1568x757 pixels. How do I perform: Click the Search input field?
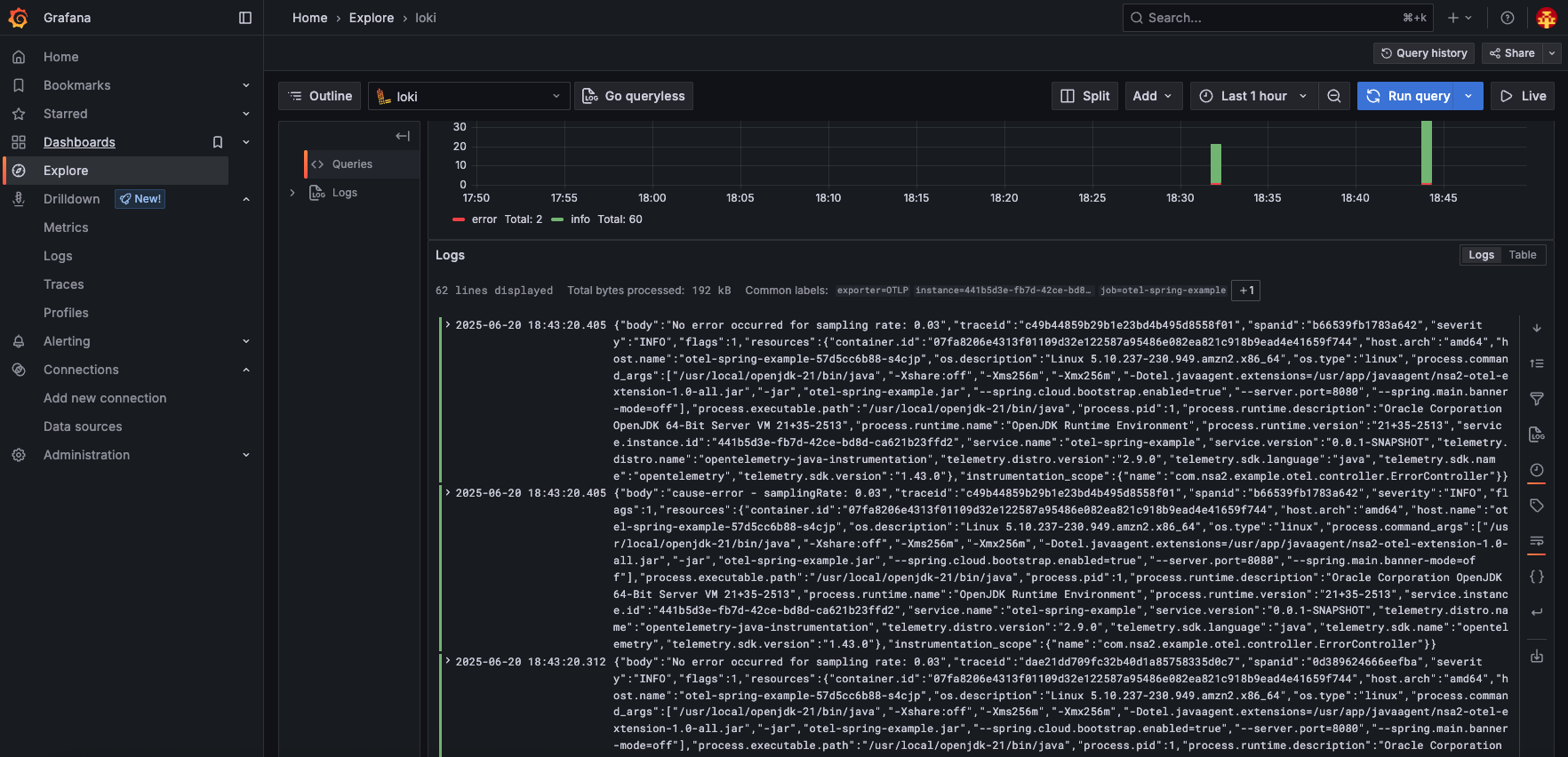point(1277,18)
